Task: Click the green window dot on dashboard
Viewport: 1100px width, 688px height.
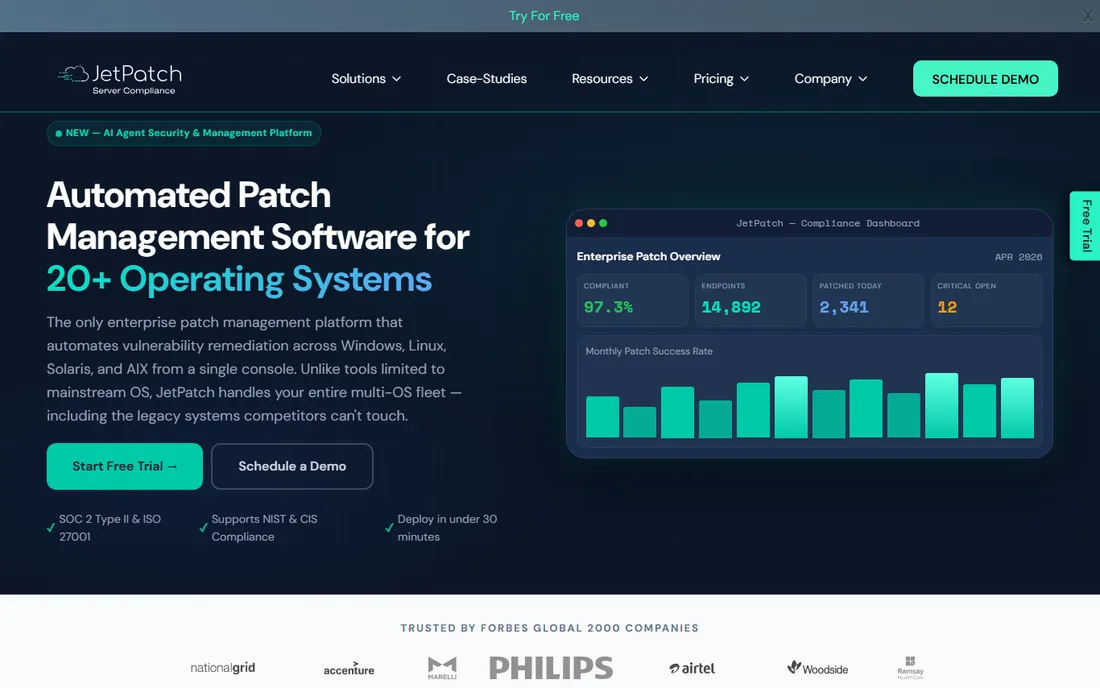Action: [x=603, y=223]
